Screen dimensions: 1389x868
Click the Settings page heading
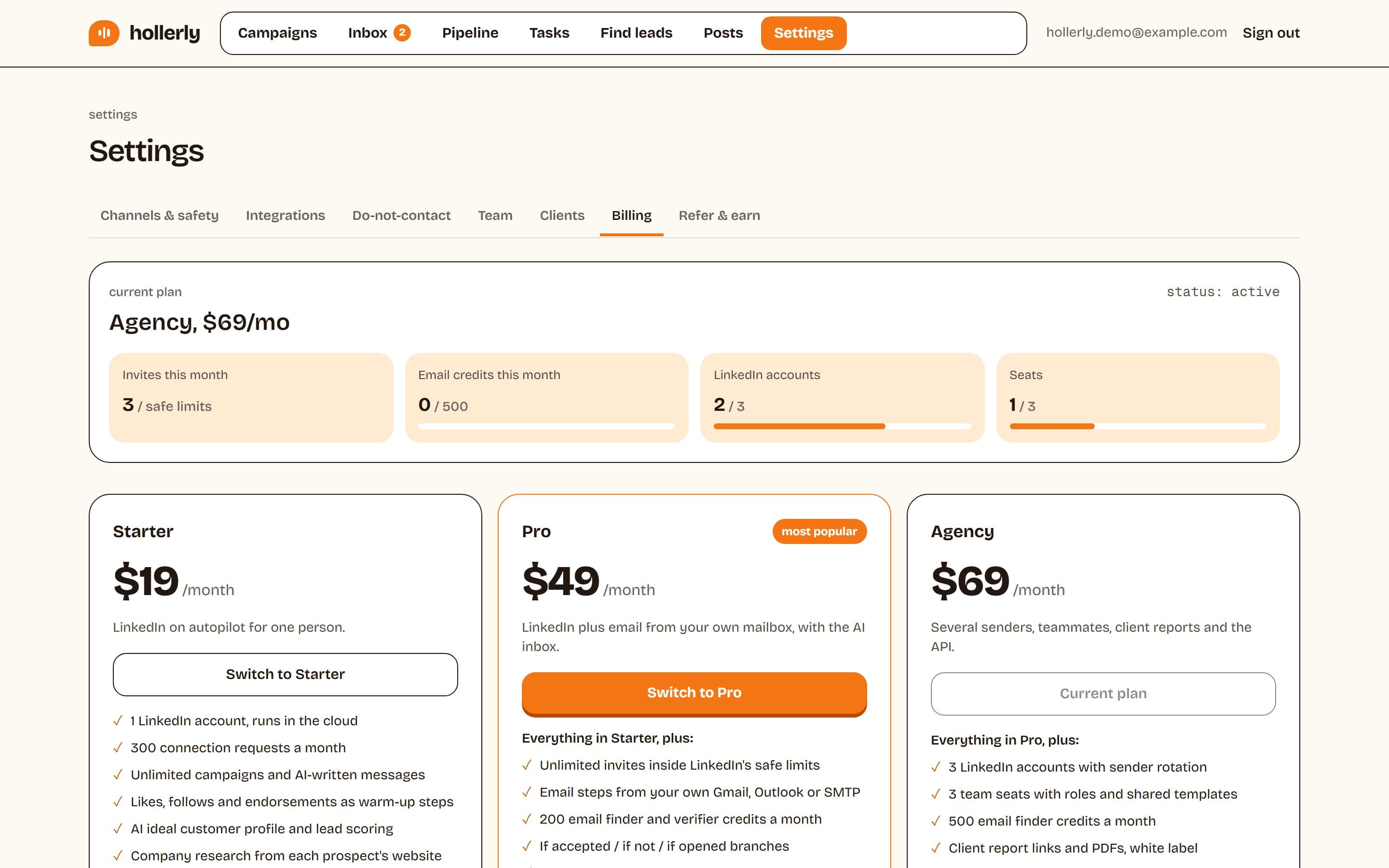146,151
